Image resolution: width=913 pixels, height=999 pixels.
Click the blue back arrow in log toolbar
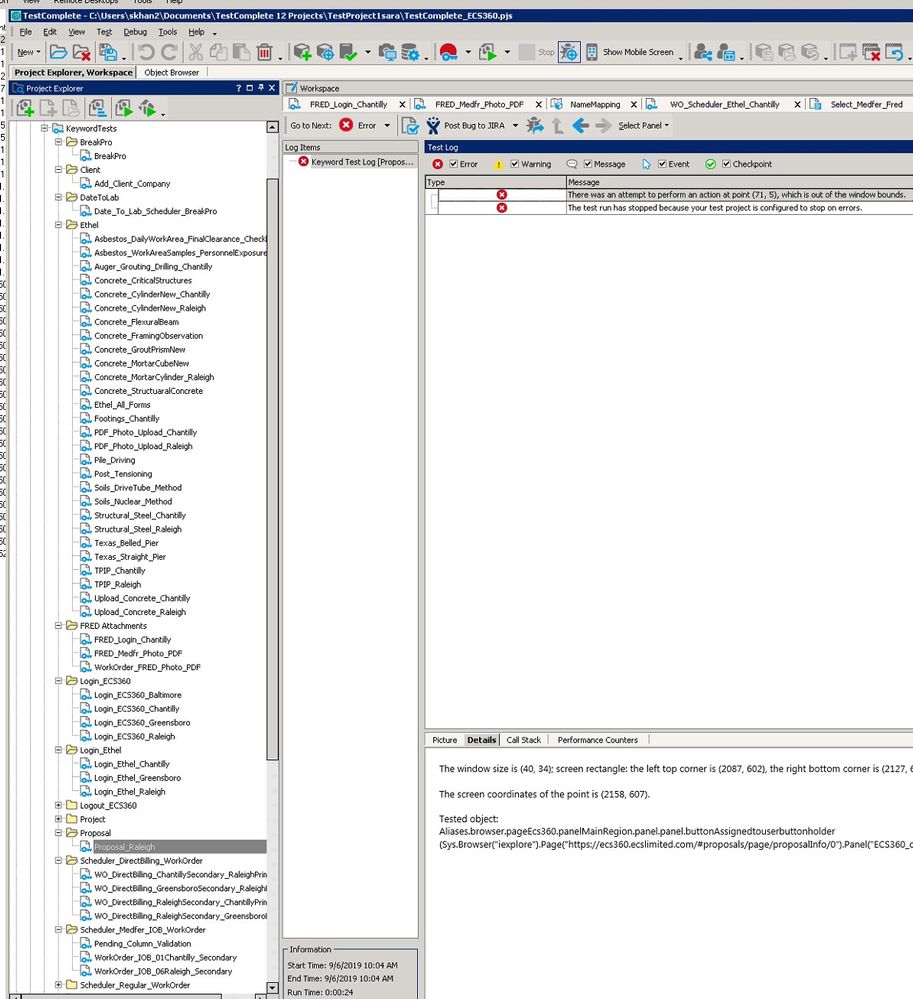580,126
